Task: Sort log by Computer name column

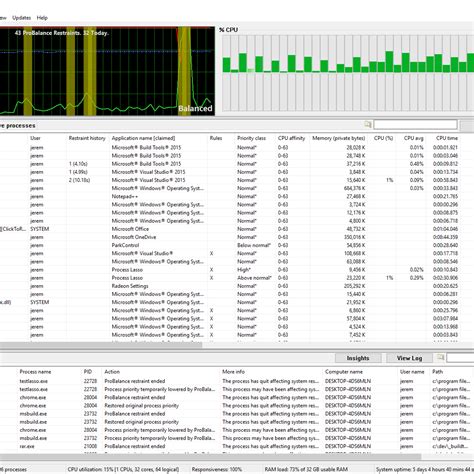Action: coord(344,372)
